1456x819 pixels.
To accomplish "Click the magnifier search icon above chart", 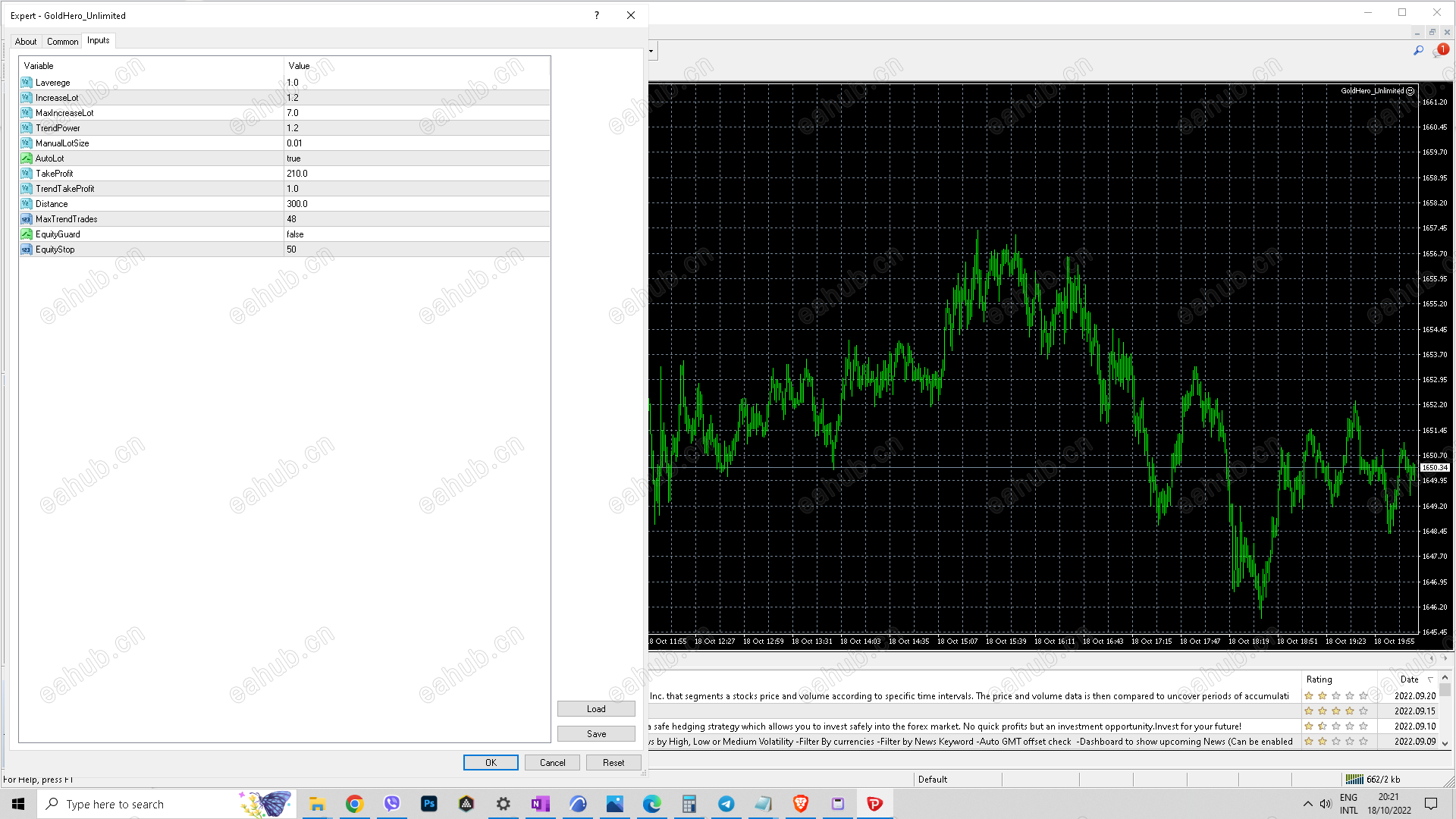I will 1418,51.
